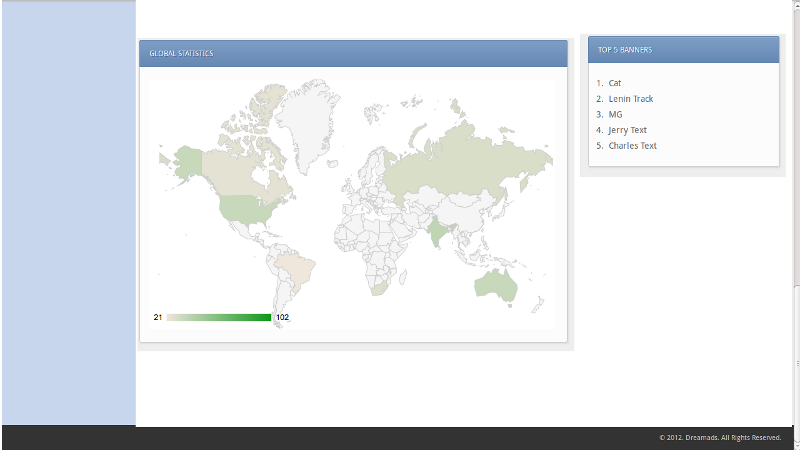Choose Jerry Text from banner list
This screenshot has height=450, width=800.
click(627, 130)
